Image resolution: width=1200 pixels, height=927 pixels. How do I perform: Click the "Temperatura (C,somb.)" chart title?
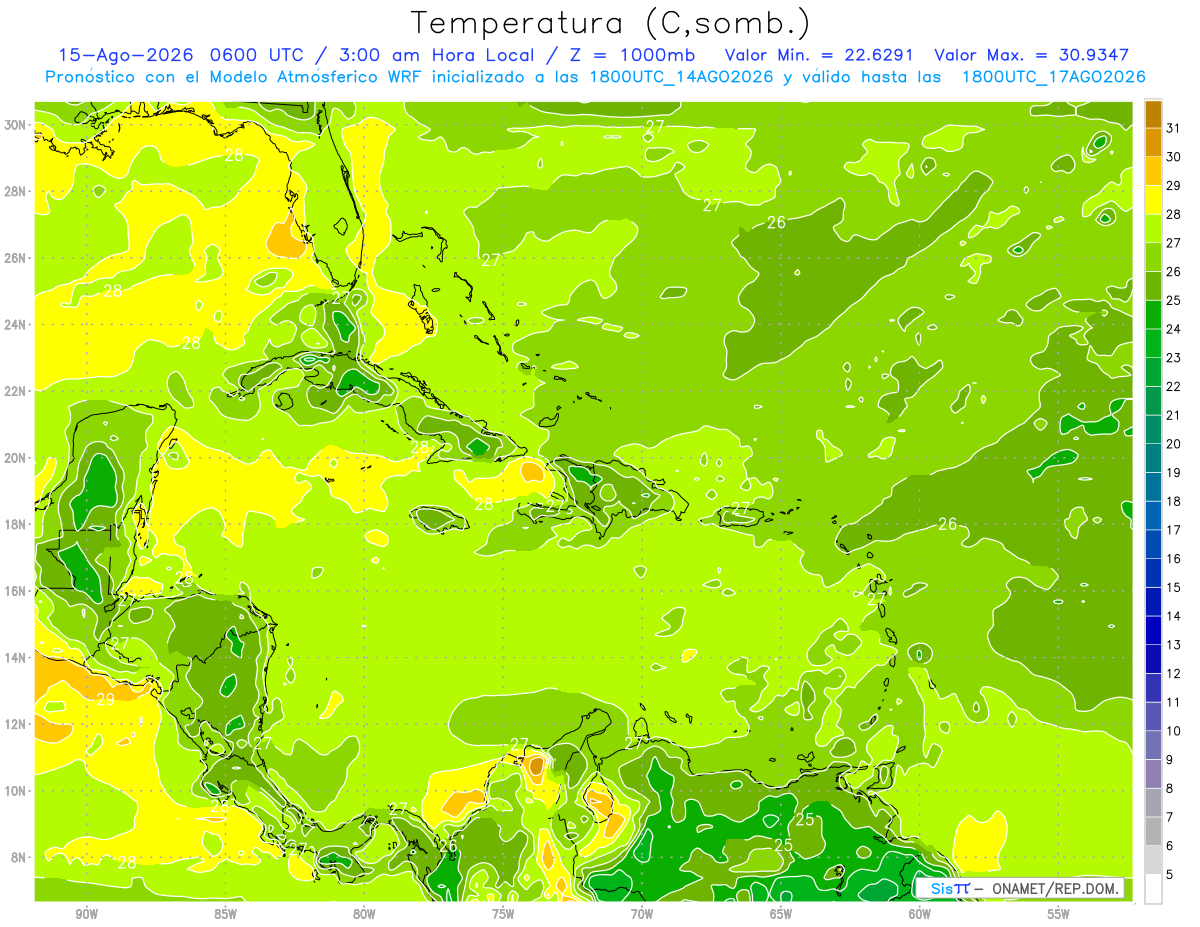611,23
